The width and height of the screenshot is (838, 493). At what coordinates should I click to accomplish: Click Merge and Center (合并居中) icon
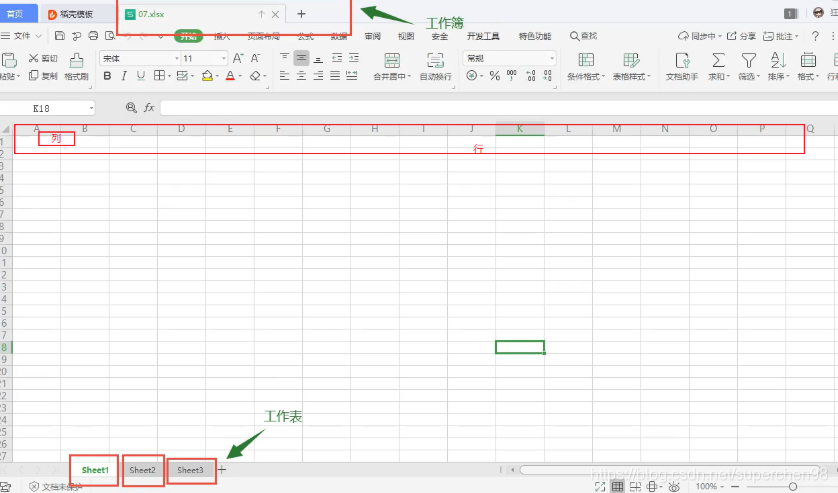coord(392,60)
